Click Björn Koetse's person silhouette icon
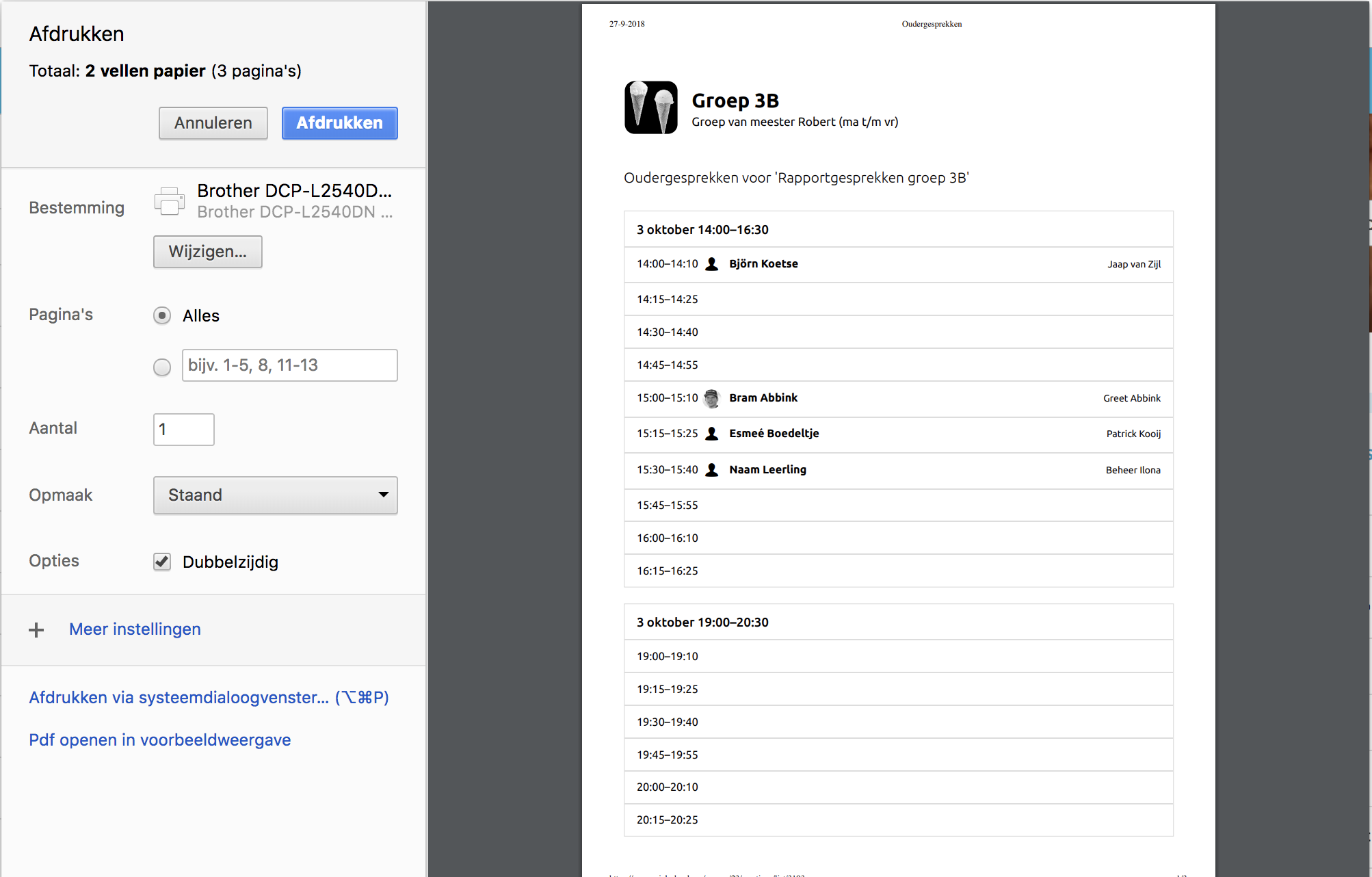 (711, 264)
